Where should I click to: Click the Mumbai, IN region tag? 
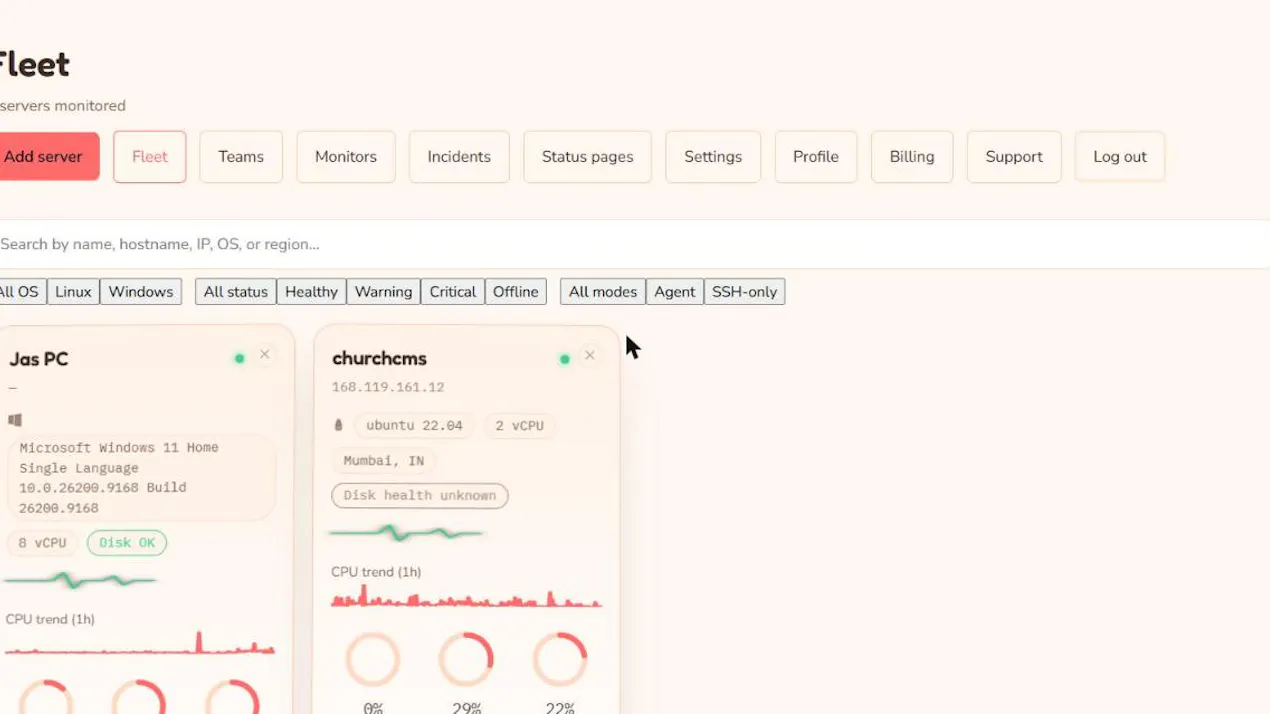point(384,461)
